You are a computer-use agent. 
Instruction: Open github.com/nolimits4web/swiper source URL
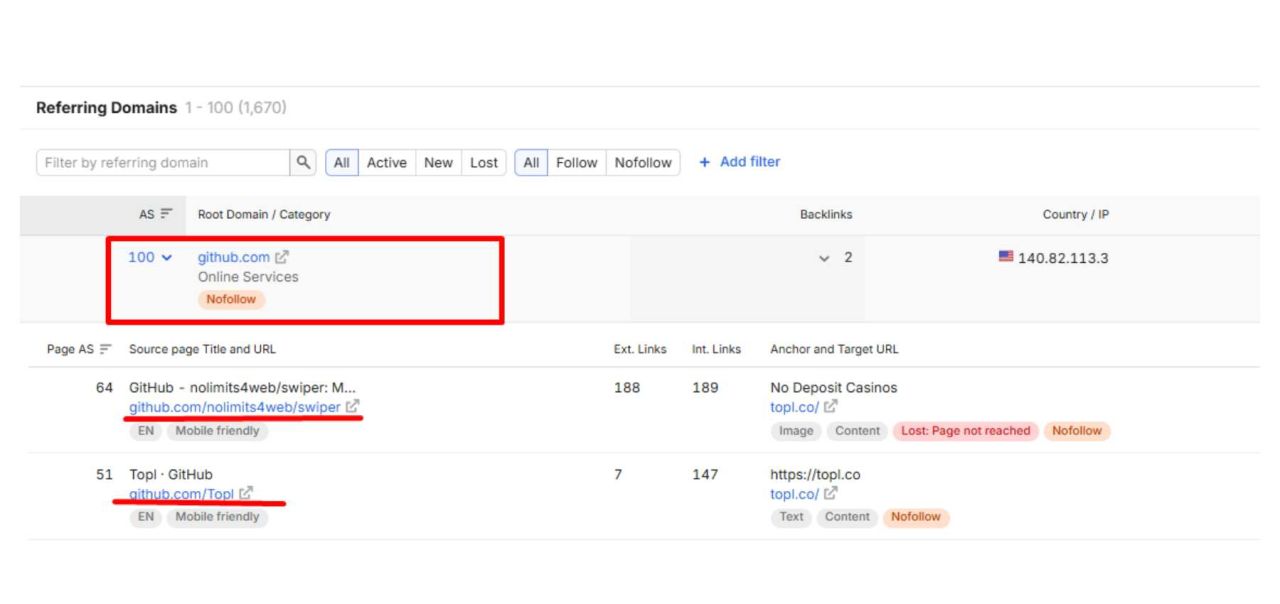pos(234,407)
